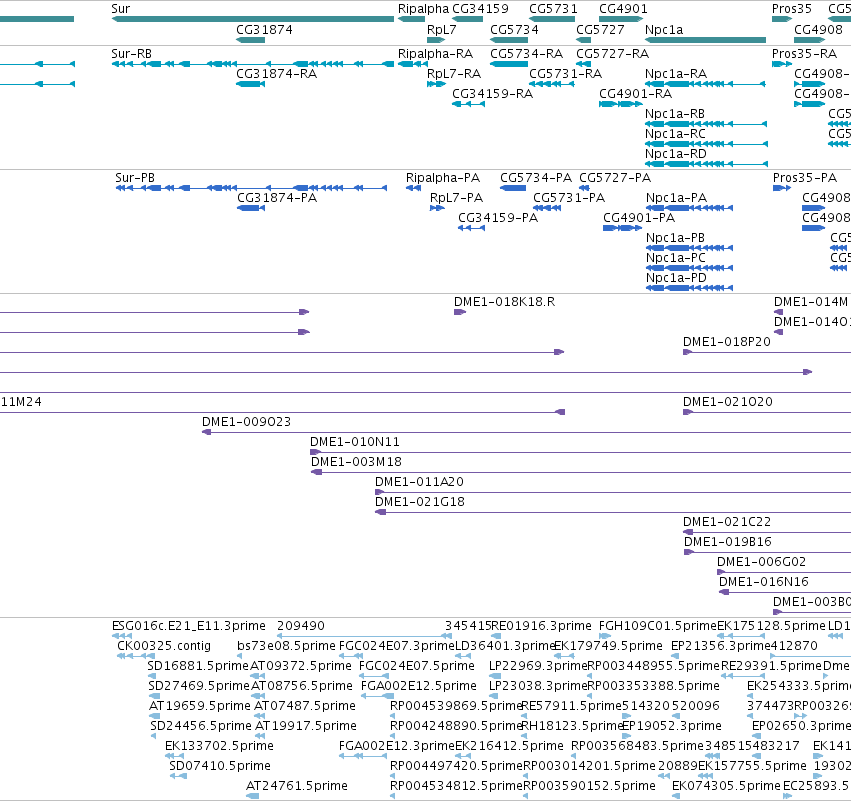Select BAC clone DME1-010N11
This screenshot has width=851, height=801.
pyautogui.click(x=580, y=452)
